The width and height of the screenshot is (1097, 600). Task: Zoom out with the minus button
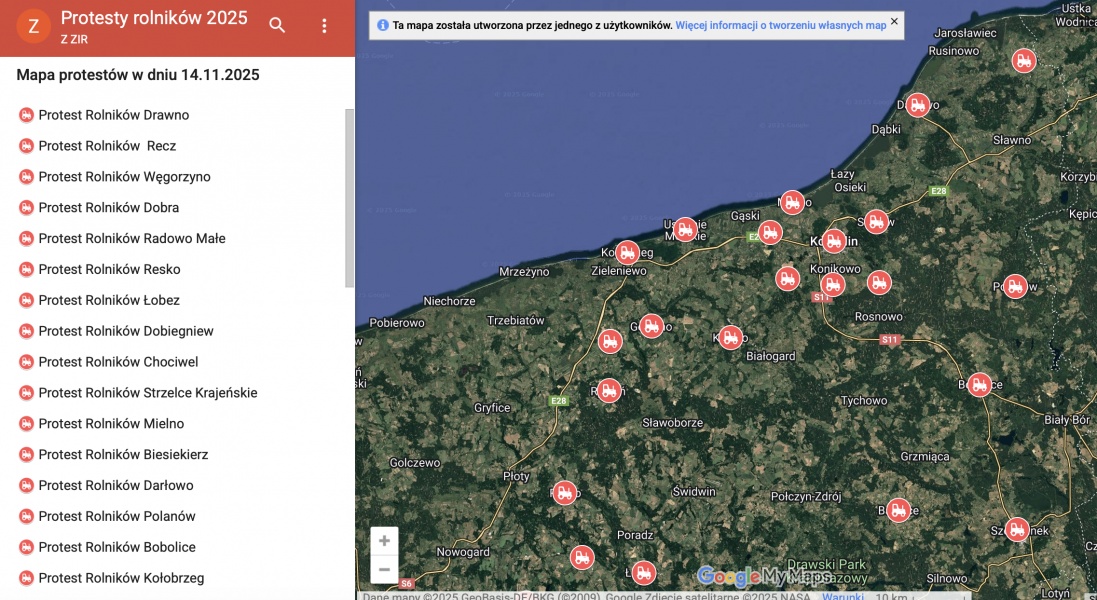click(384, 569)
